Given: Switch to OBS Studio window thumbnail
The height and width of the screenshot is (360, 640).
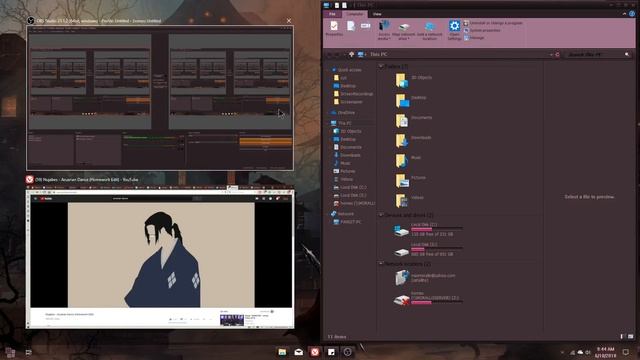Looking at the screenshot, I should [x=160, y=98].
